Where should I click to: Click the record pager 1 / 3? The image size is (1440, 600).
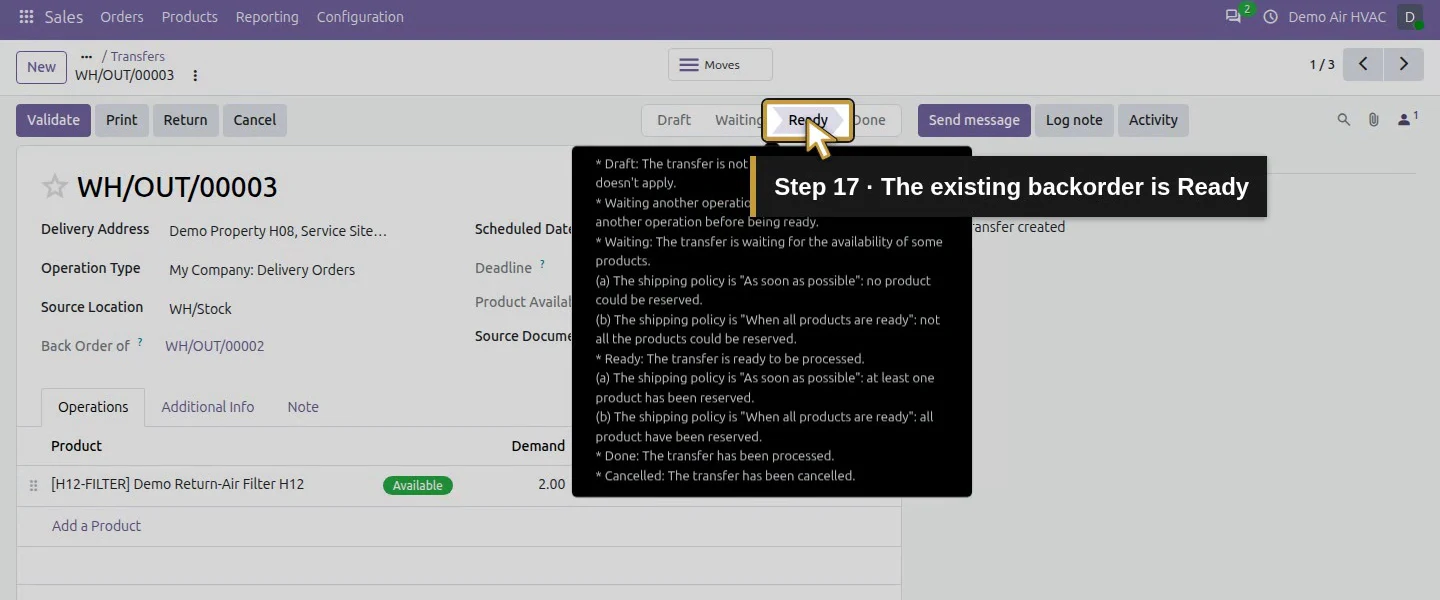(1322, 64)
